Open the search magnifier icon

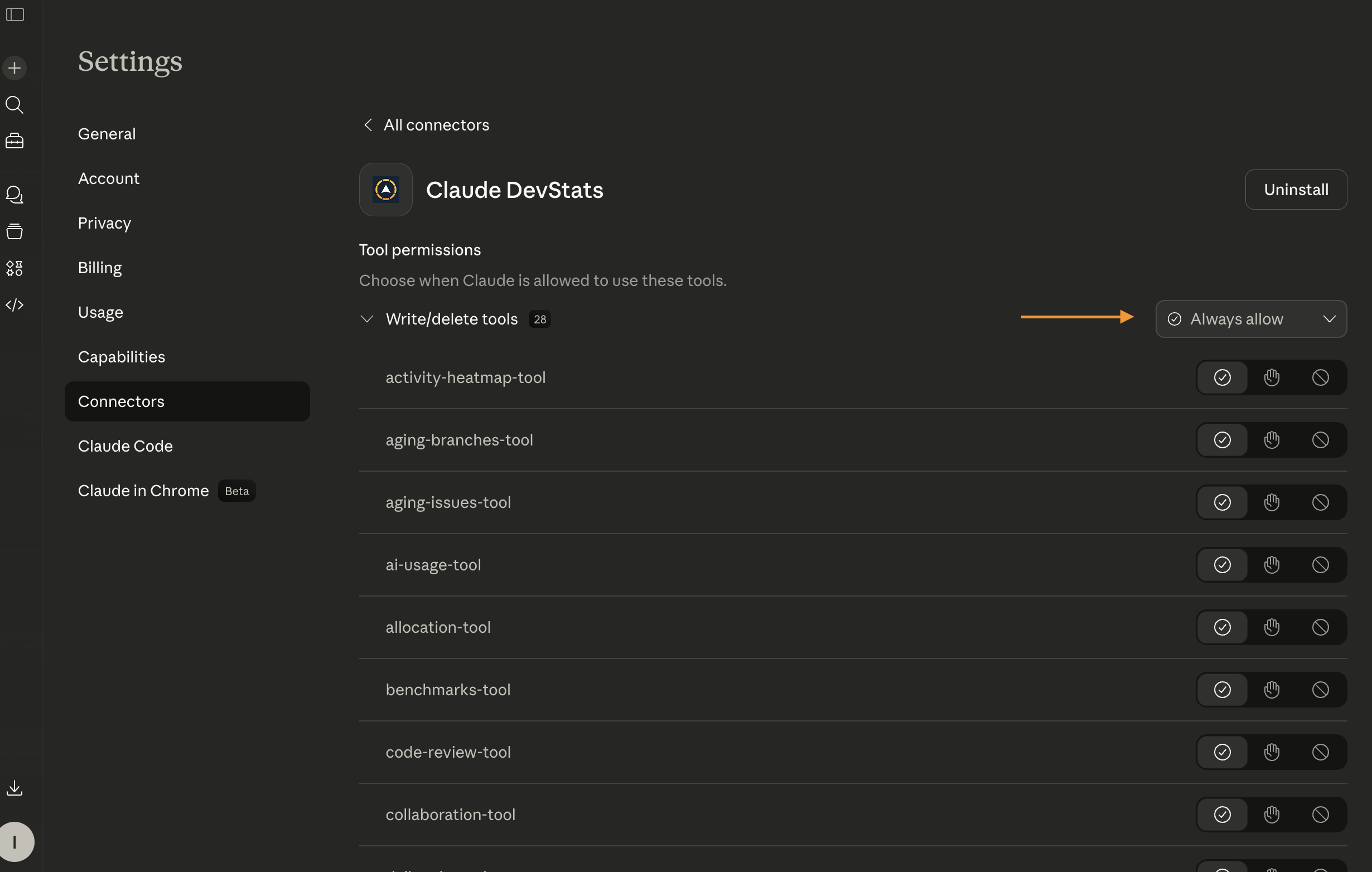coord(15,105)
